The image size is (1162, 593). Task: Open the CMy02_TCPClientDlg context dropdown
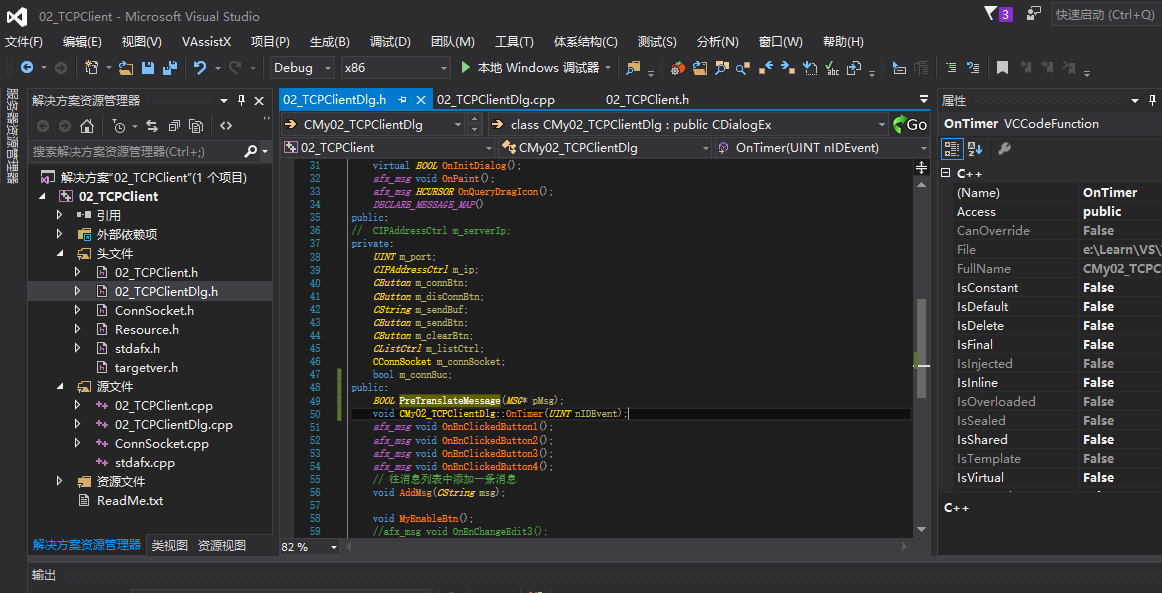point(374,125)
